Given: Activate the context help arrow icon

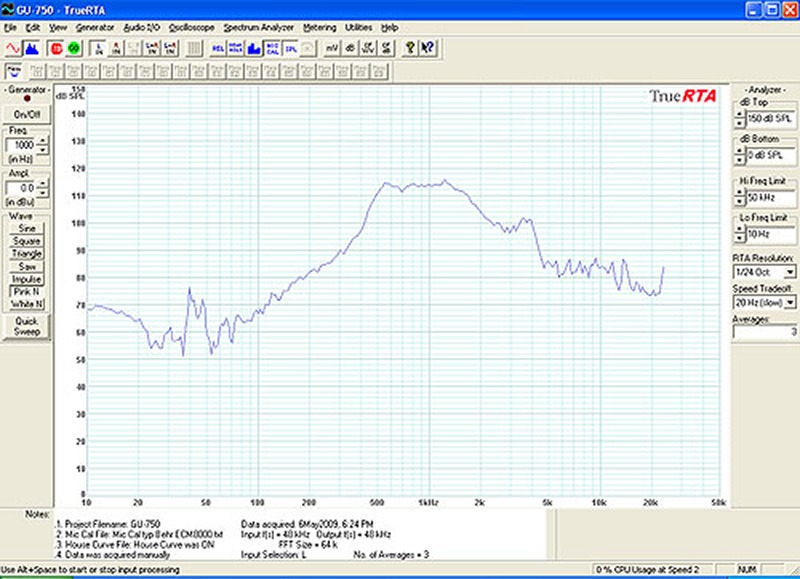Looking at the screenshot, I should pos(428,48).
